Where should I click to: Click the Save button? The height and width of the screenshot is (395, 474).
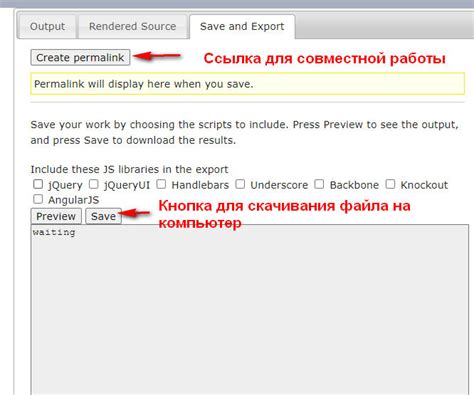(x=103, y=216)
